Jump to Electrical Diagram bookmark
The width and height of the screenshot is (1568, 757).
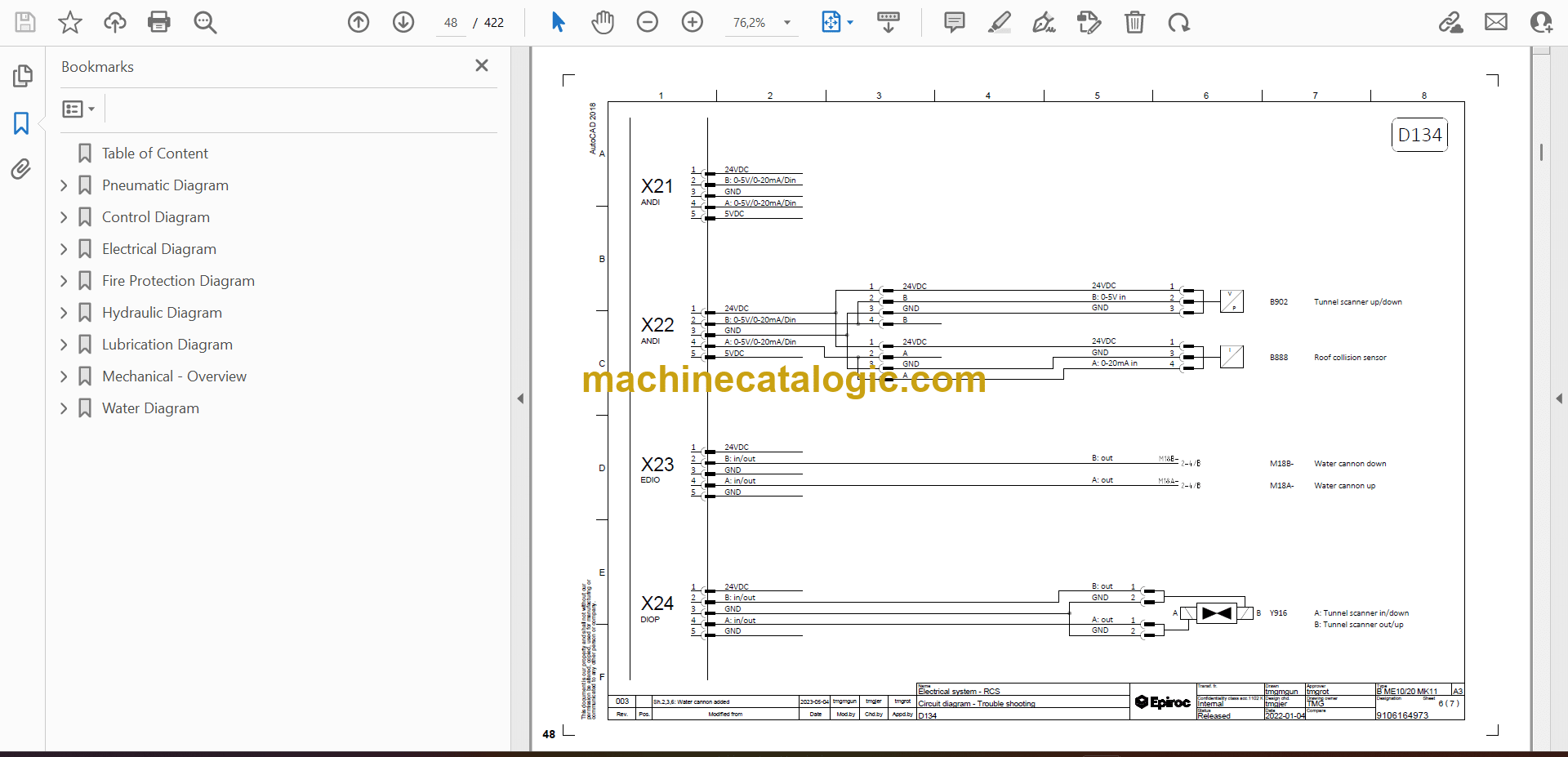coord(158,249)
